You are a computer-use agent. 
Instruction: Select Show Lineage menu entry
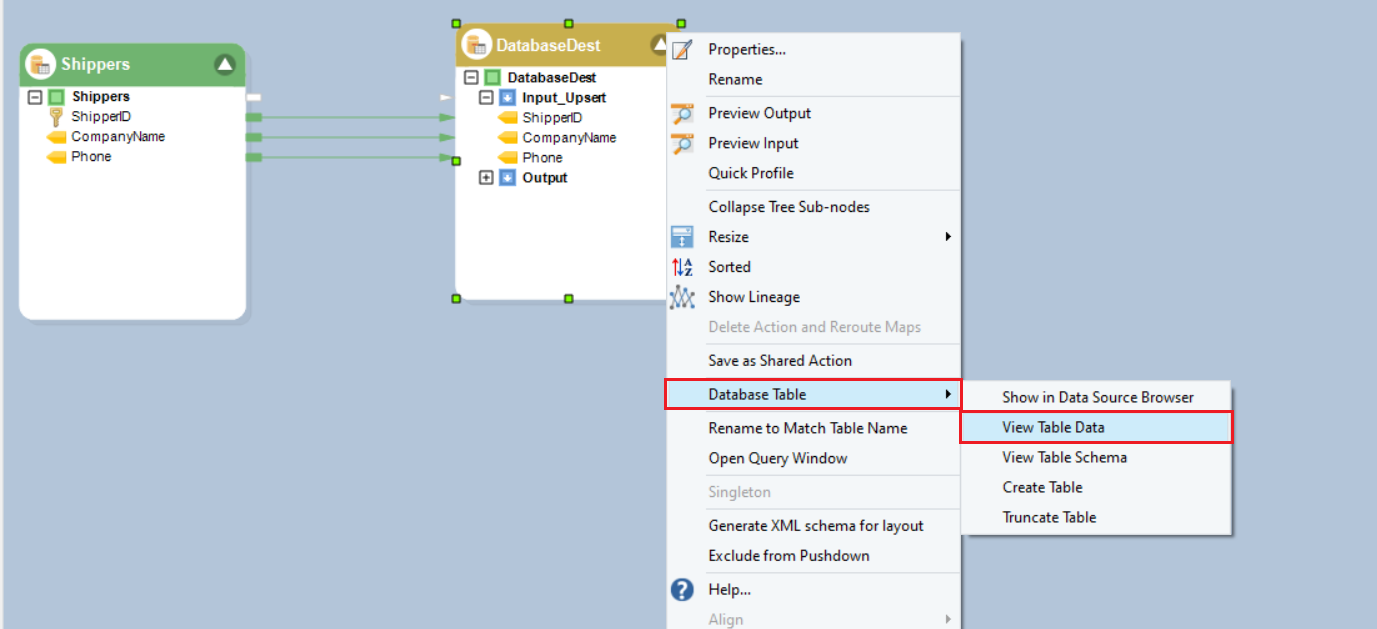tap(813, 297)
